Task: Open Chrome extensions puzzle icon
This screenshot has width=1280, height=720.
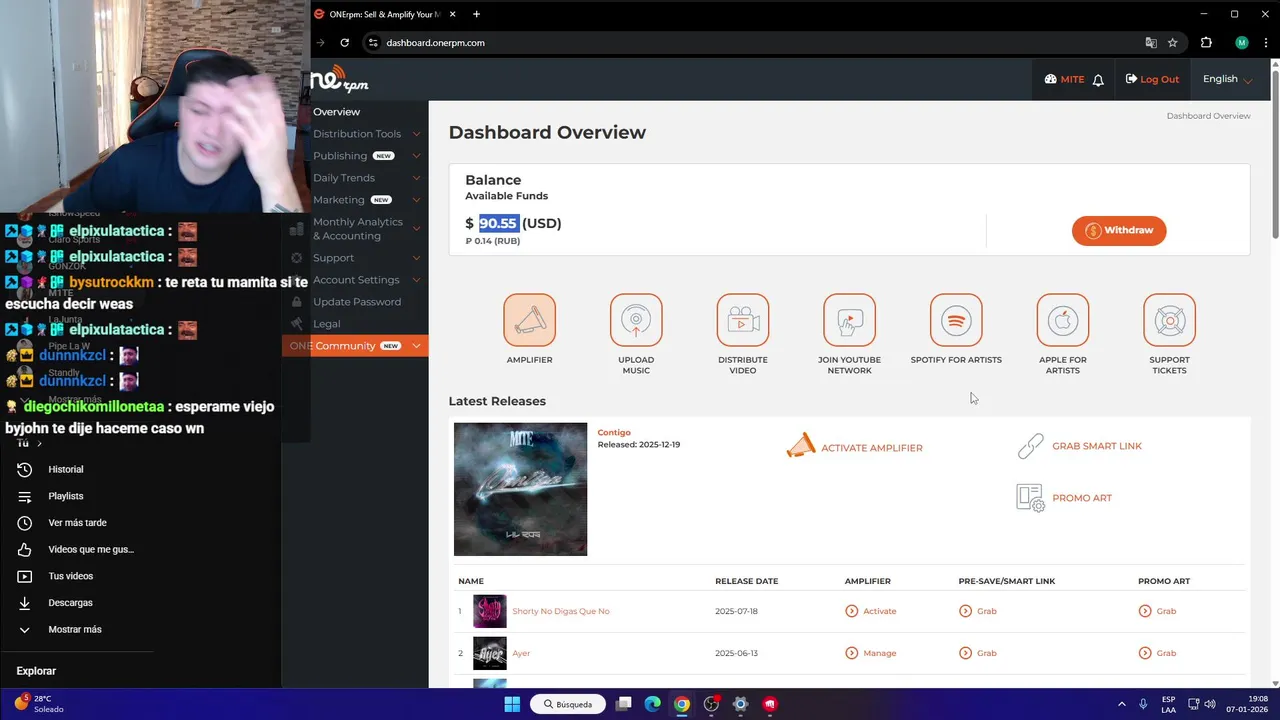Action: pyautogui.click(x=1206, y=43)
